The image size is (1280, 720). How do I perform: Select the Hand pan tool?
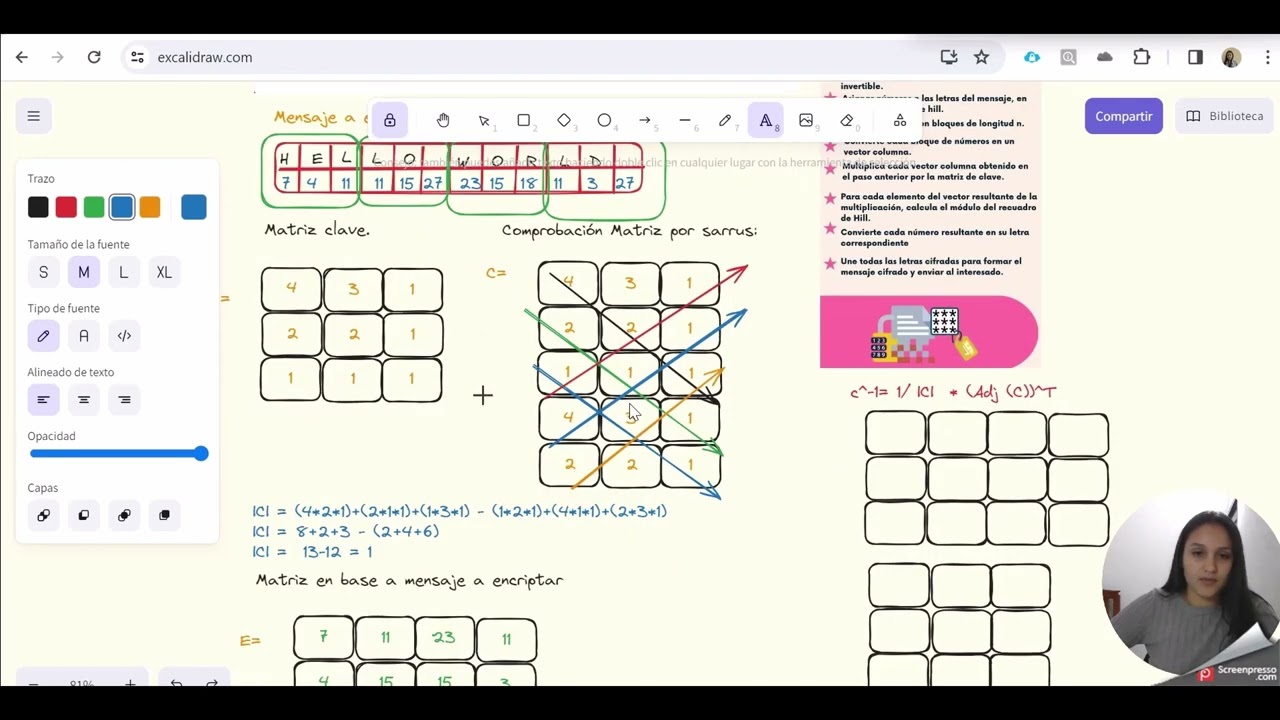pos(443,120)
